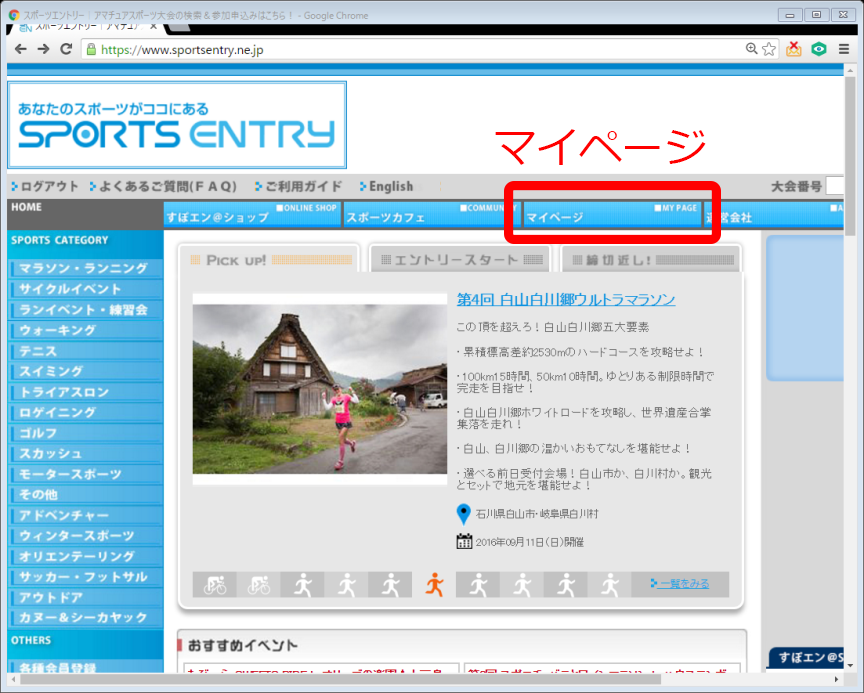Close the スポーツエントリー browser tab
Image resolution: width=864 pixels, height=693 pixels.
pos(154,26)
